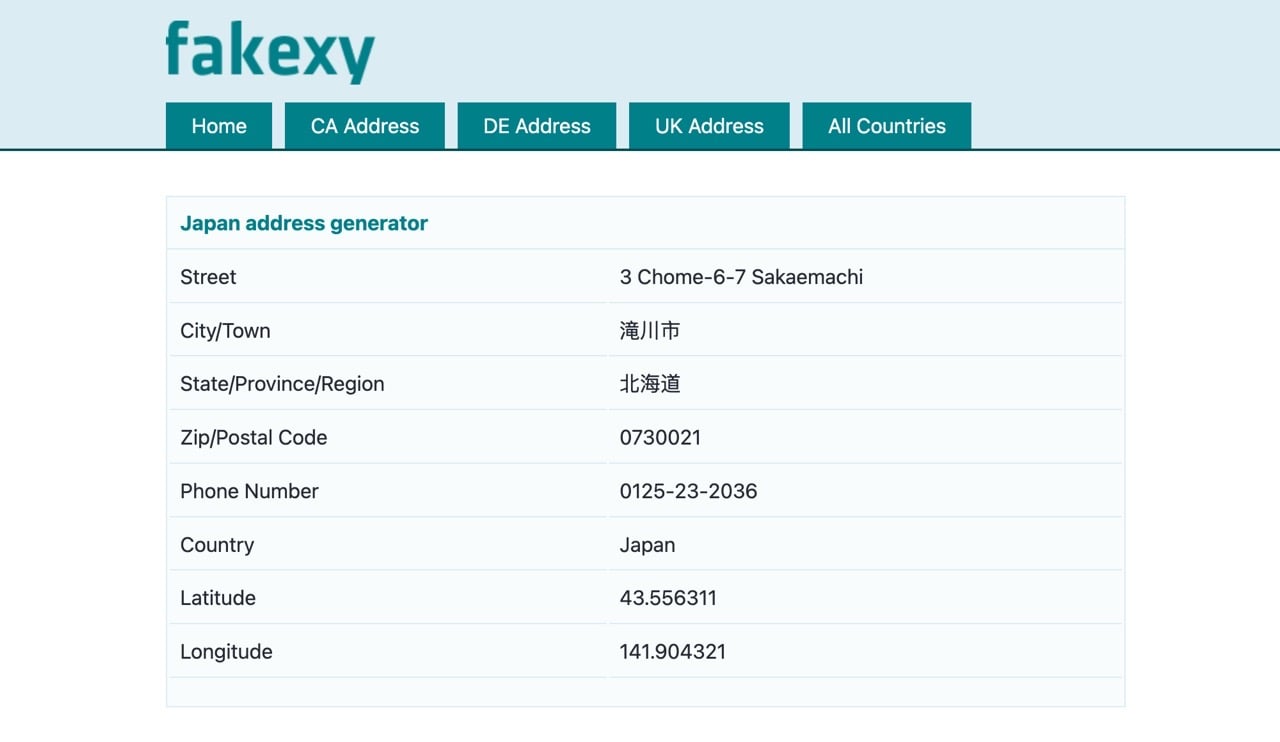Select the city value 滝川市
The image size is (1280, 742).
(650, 331)
